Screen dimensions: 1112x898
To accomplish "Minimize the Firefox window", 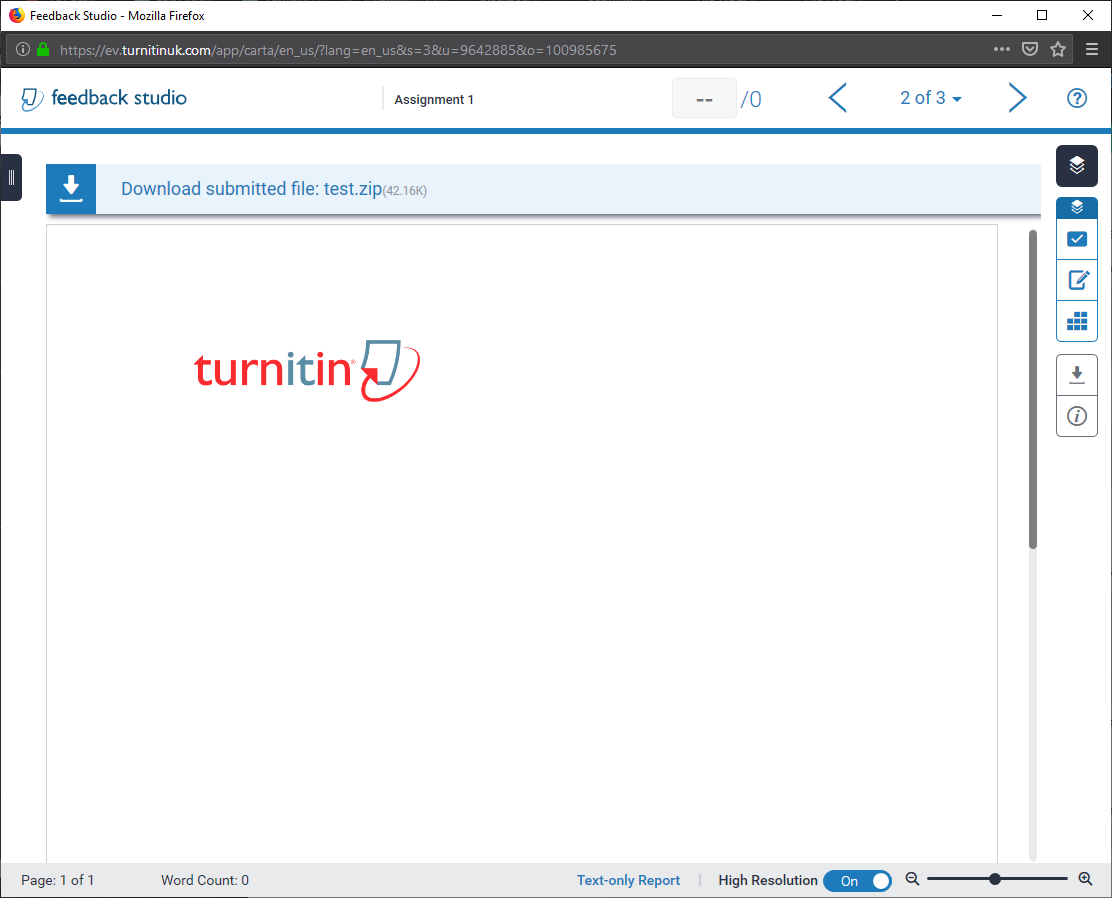I will (996, 16).
